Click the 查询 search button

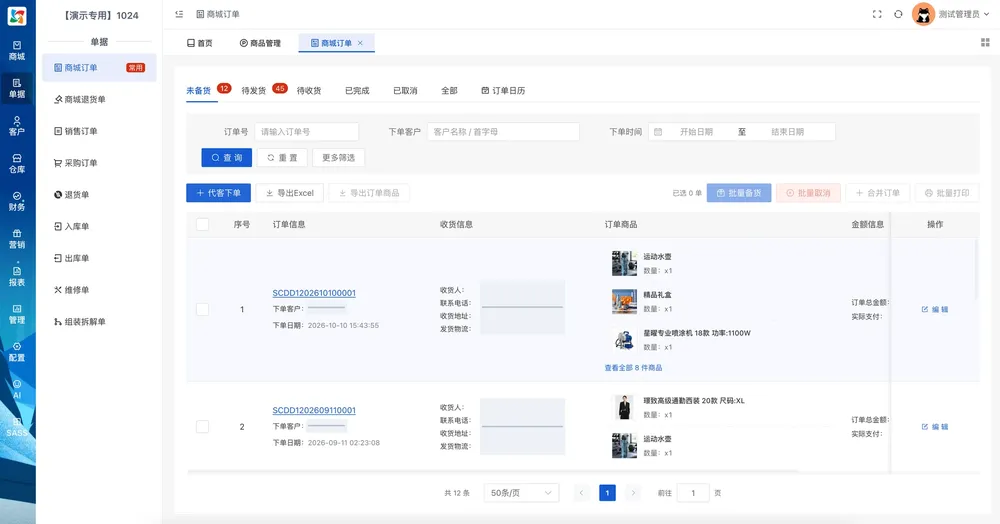(x=226, y=157)
